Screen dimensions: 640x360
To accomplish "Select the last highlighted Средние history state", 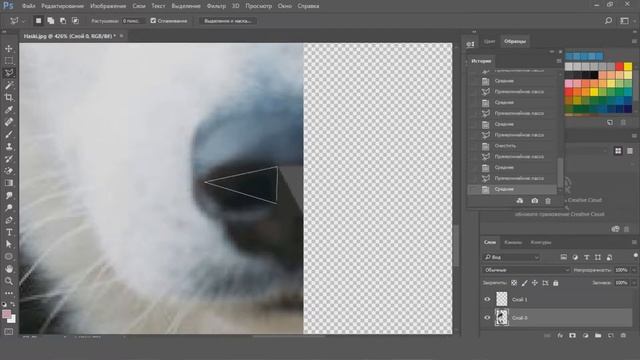I will pyautogui.click(x=512, y=189).
